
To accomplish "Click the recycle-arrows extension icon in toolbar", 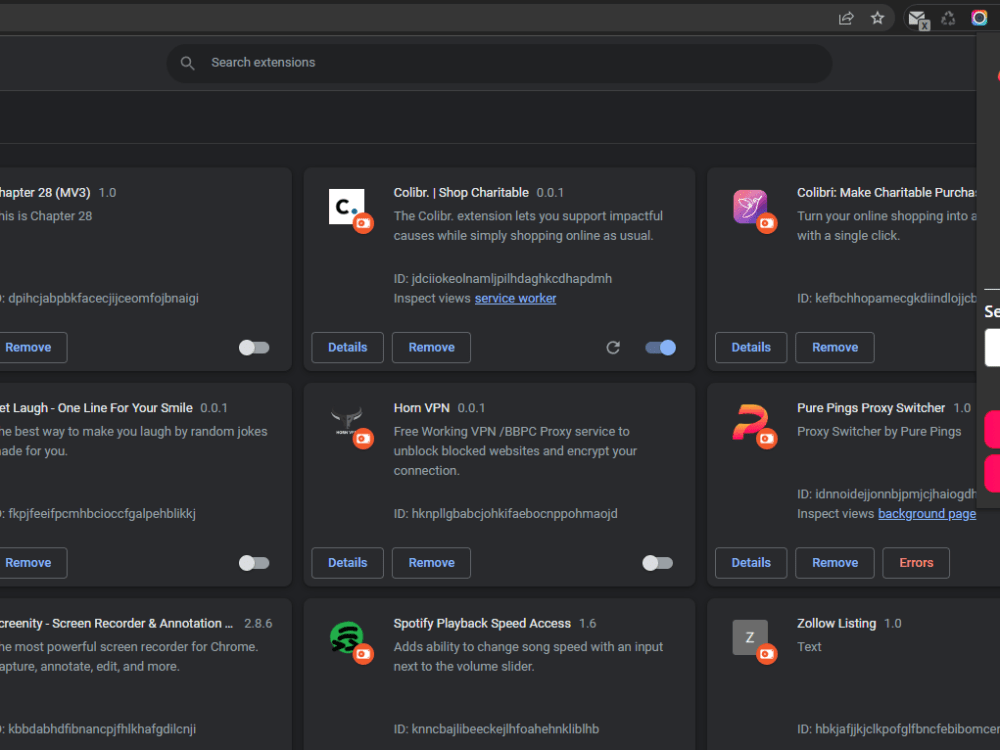I will pos(948,18).
